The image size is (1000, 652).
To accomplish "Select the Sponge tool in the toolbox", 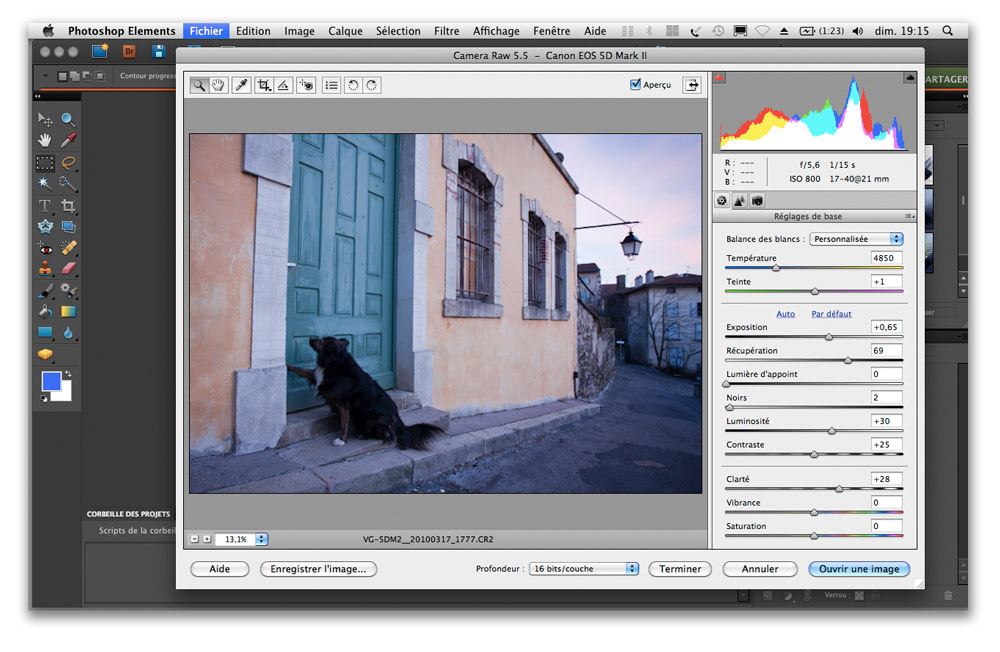I will coord(45,353).
